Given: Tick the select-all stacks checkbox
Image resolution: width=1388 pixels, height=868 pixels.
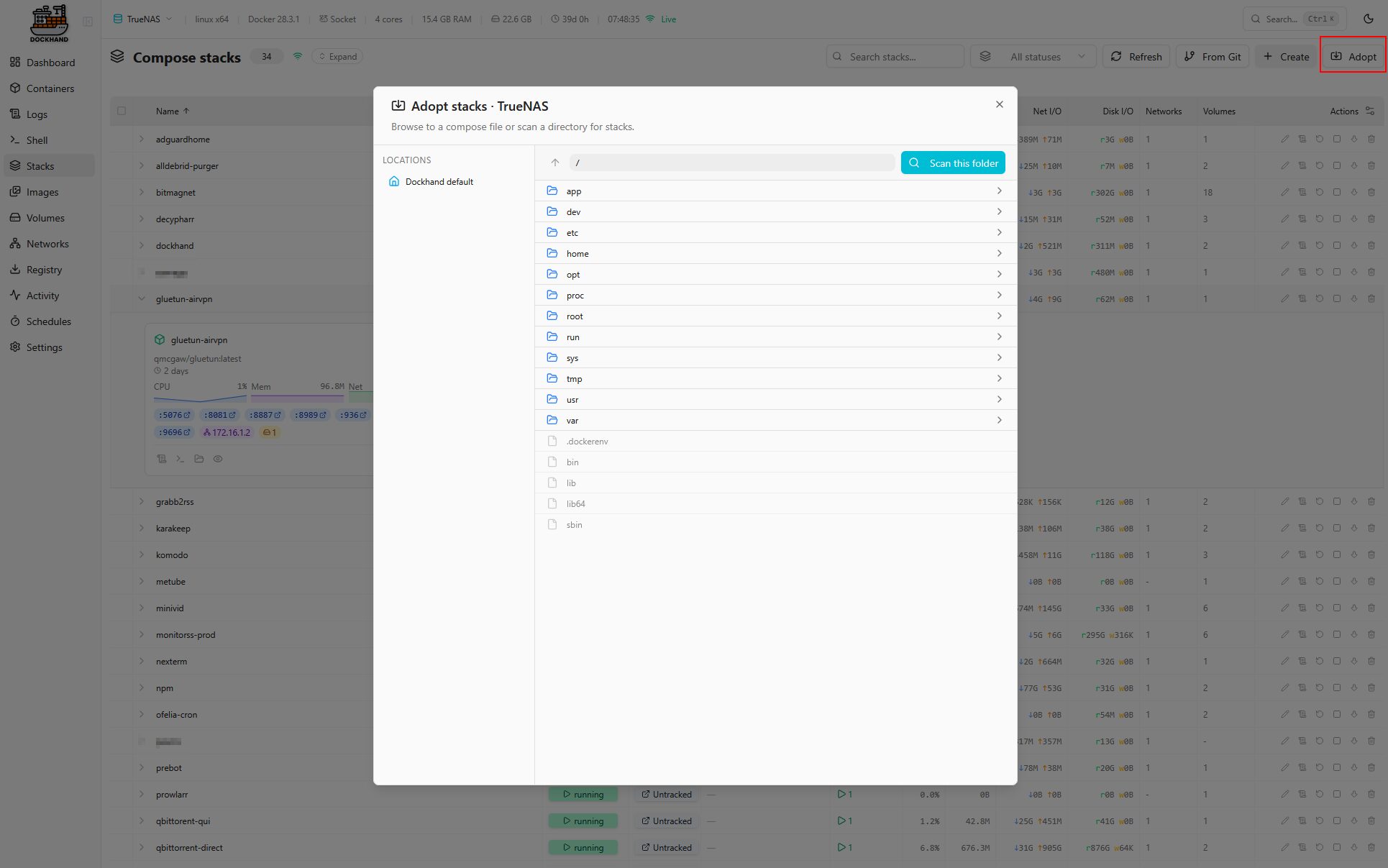Looking at the screenshot, I should [122, 111].
